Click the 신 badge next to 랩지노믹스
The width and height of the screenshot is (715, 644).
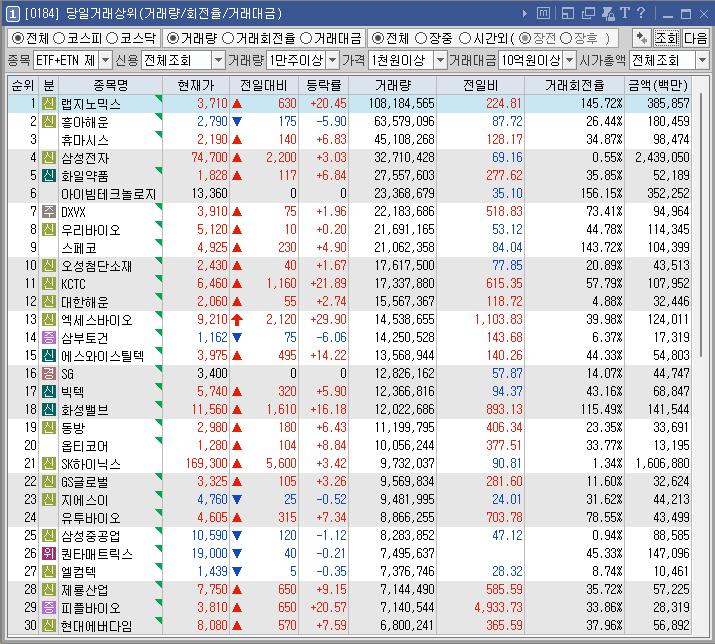pyautogui.click(x=49, y=104)
